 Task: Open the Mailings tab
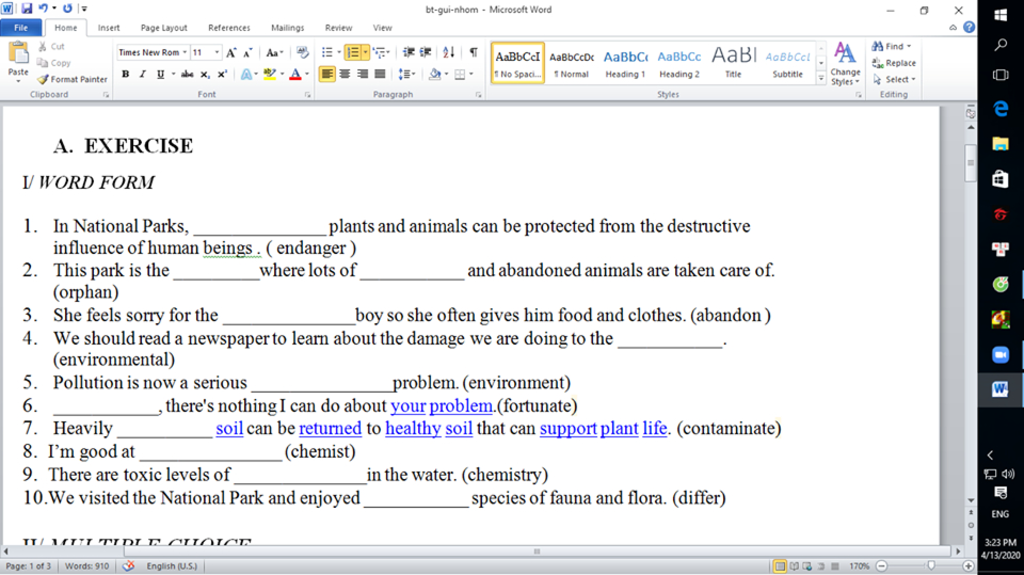pos(287,27)
